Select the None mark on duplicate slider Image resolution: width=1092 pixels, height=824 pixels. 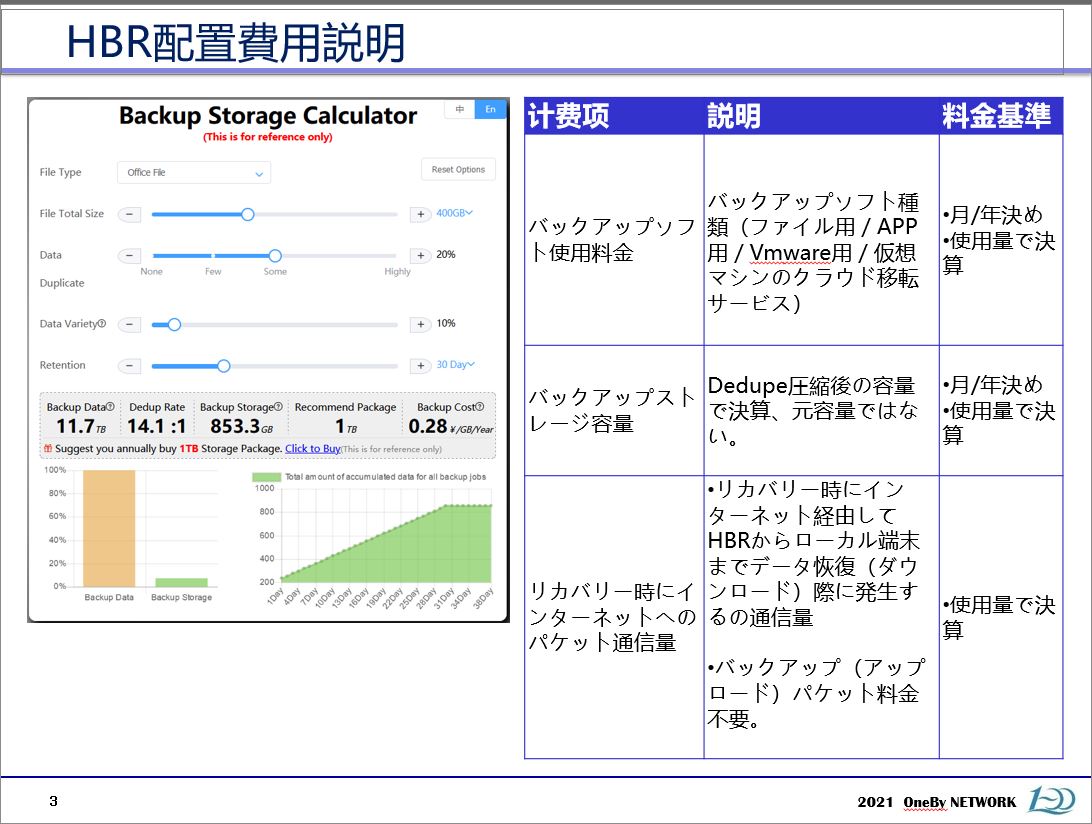point(151,272)
